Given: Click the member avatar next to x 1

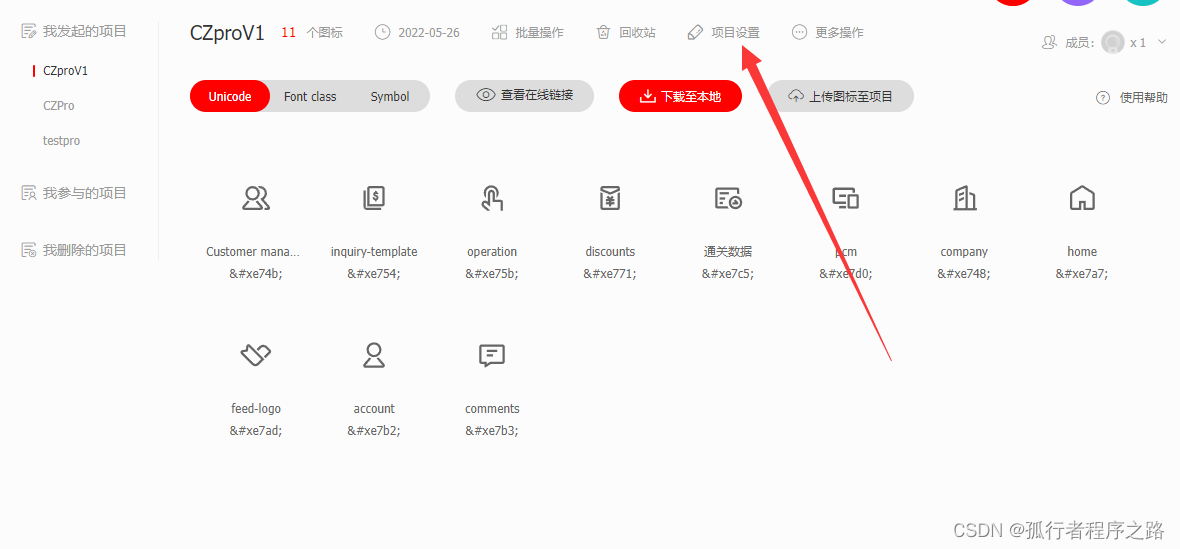Looking at the screenshot, I should coord(1113,43).
